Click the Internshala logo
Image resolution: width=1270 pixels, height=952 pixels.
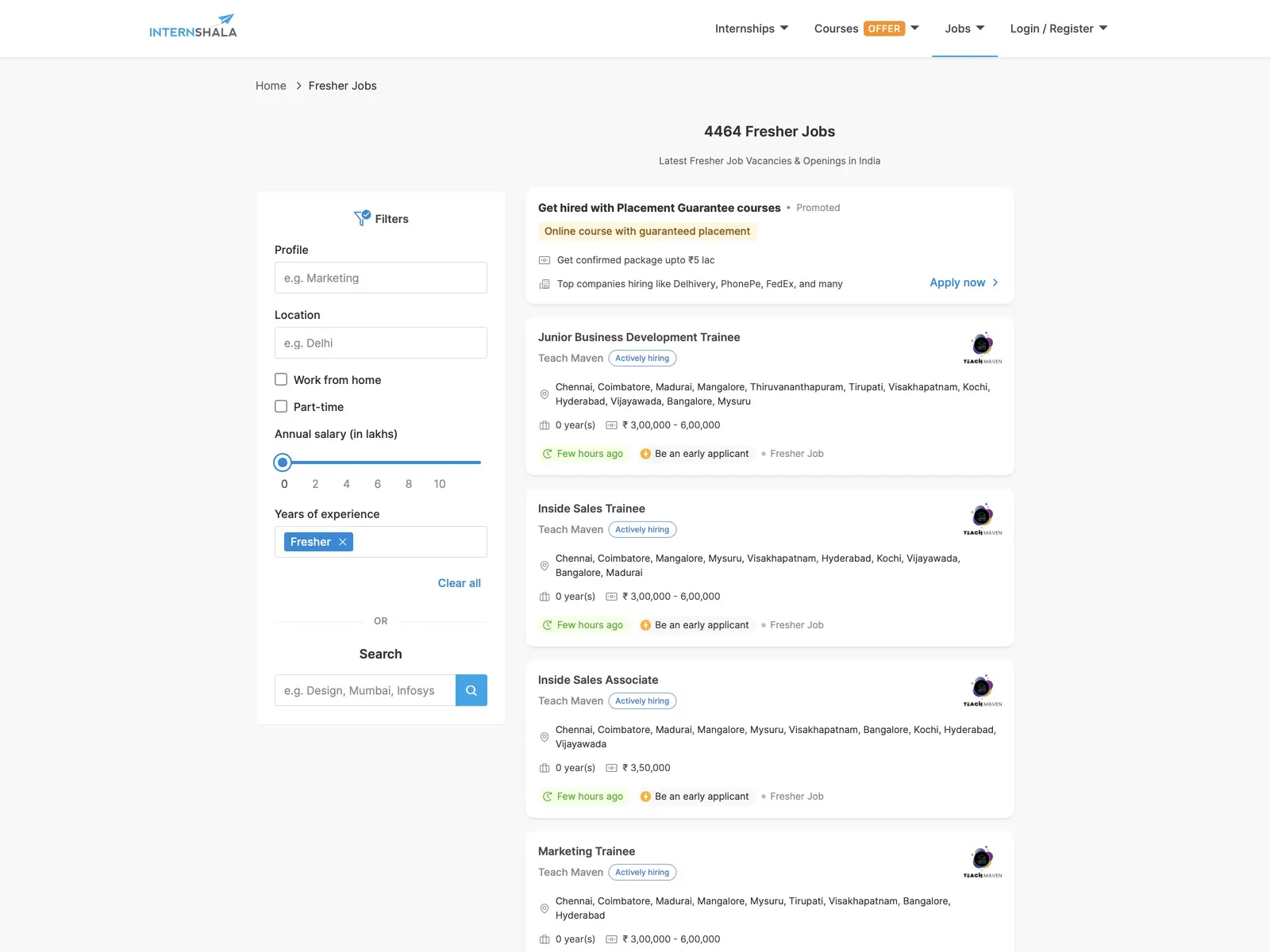pos(193,26)
